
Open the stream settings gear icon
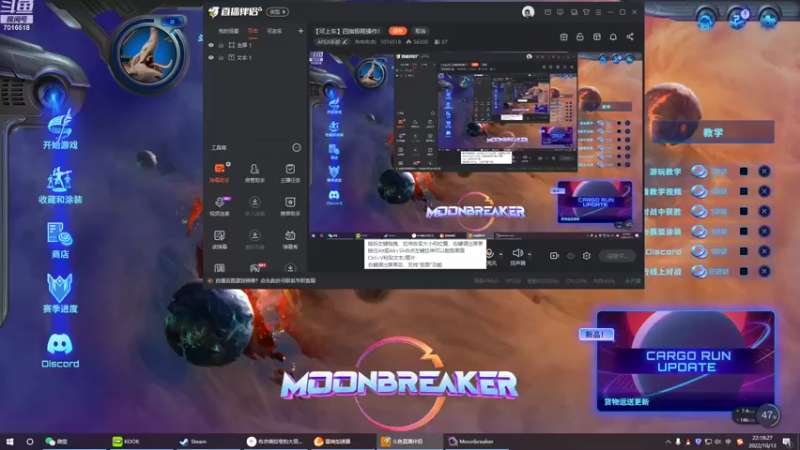point(587,256)
